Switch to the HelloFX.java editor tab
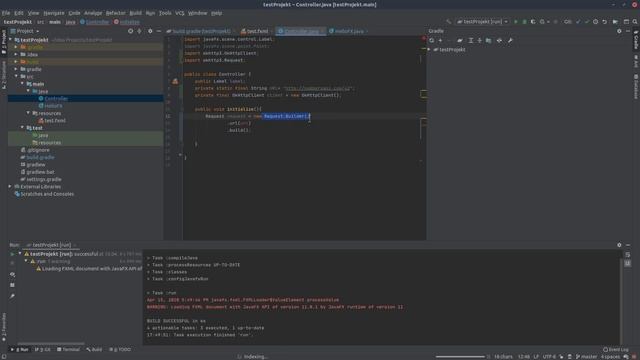This screenshot has height=360, width=640. (x=348, y=31)
